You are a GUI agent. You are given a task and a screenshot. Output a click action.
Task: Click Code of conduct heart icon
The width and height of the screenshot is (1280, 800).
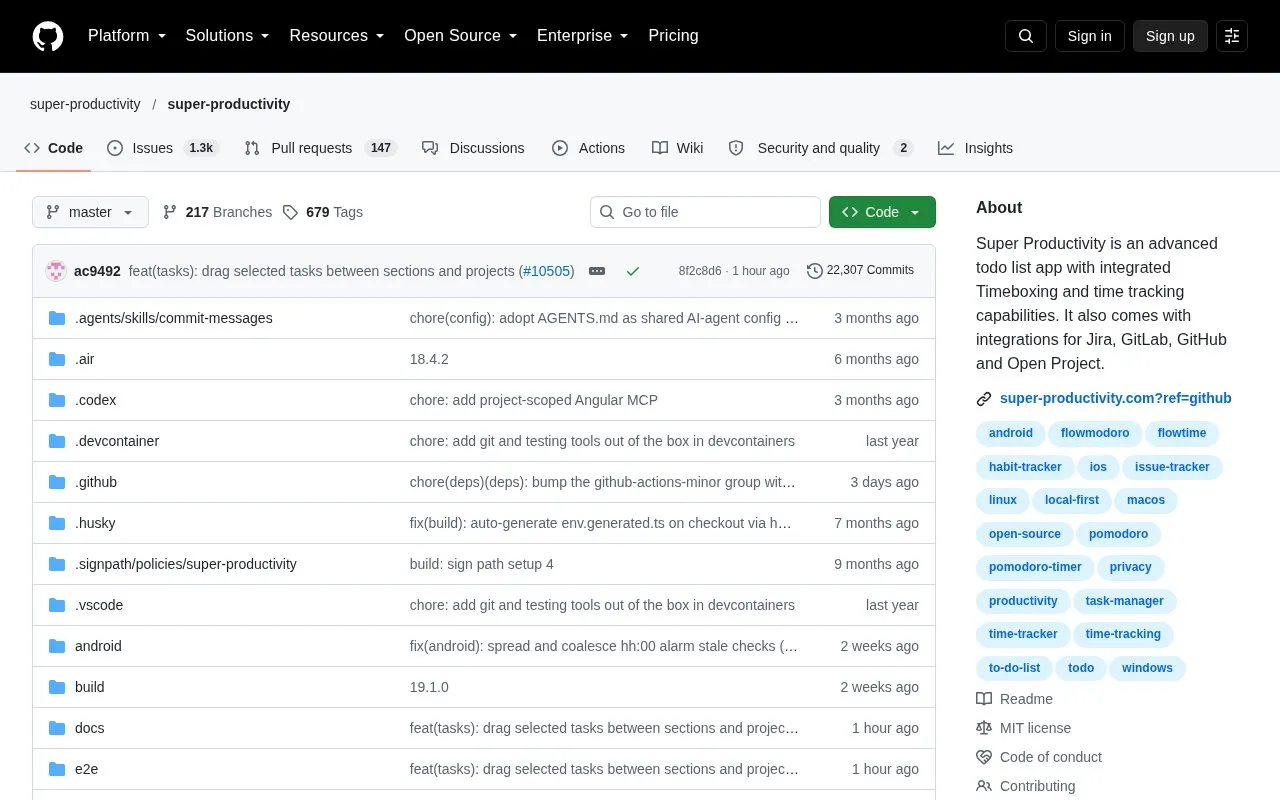984,757
